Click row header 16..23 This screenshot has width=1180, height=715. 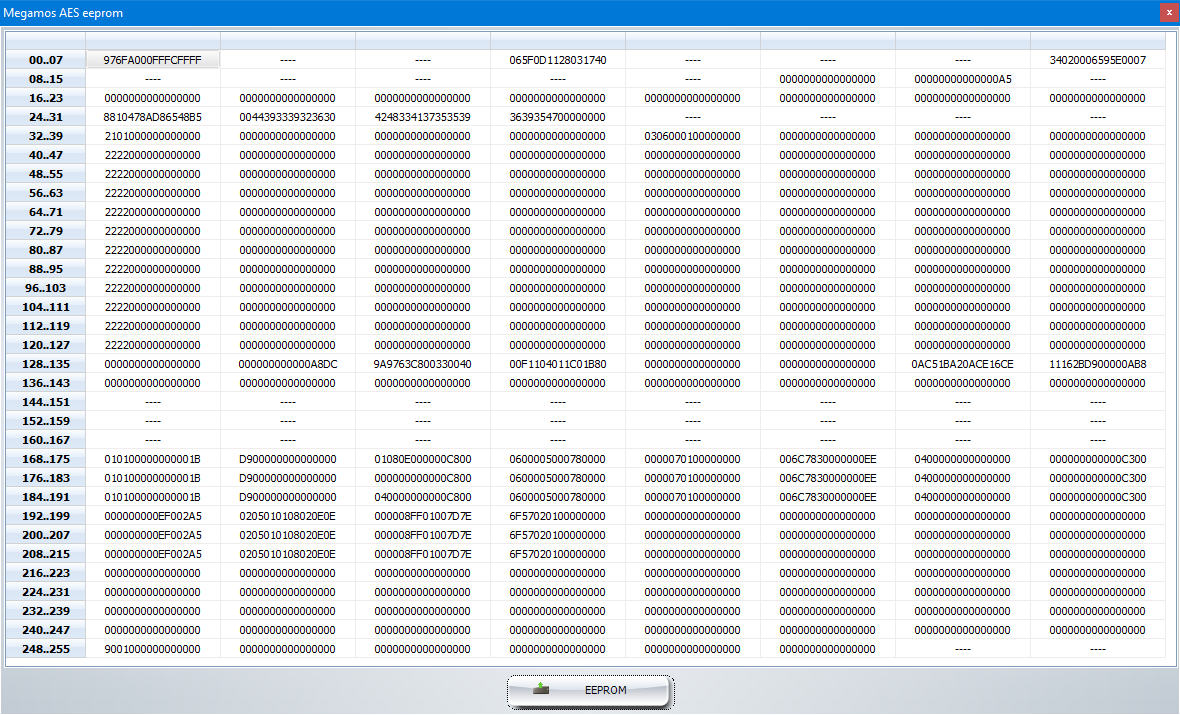click(46, 98)
